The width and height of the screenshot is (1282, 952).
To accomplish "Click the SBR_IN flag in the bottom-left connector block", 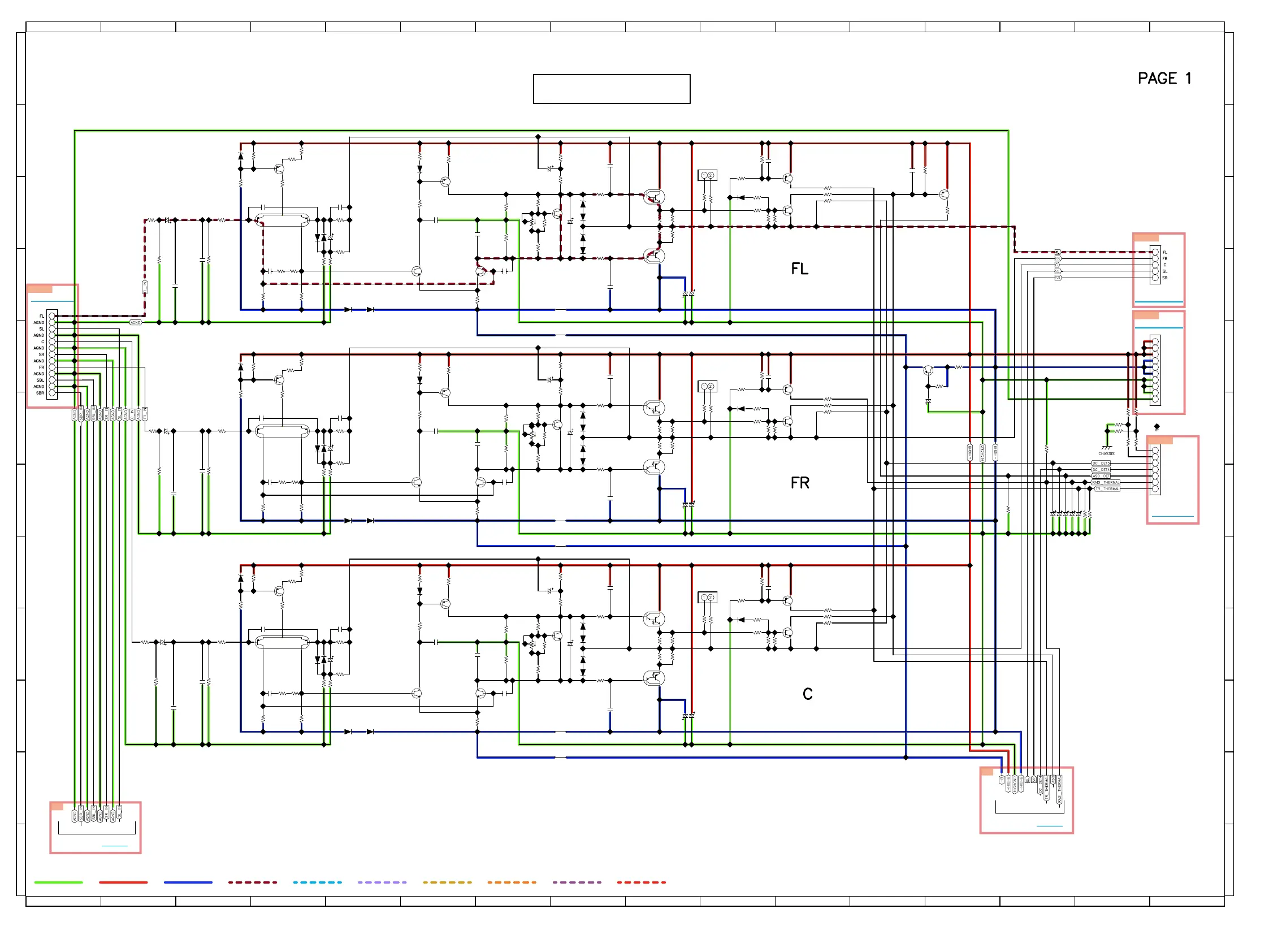I will coord(81,813).
